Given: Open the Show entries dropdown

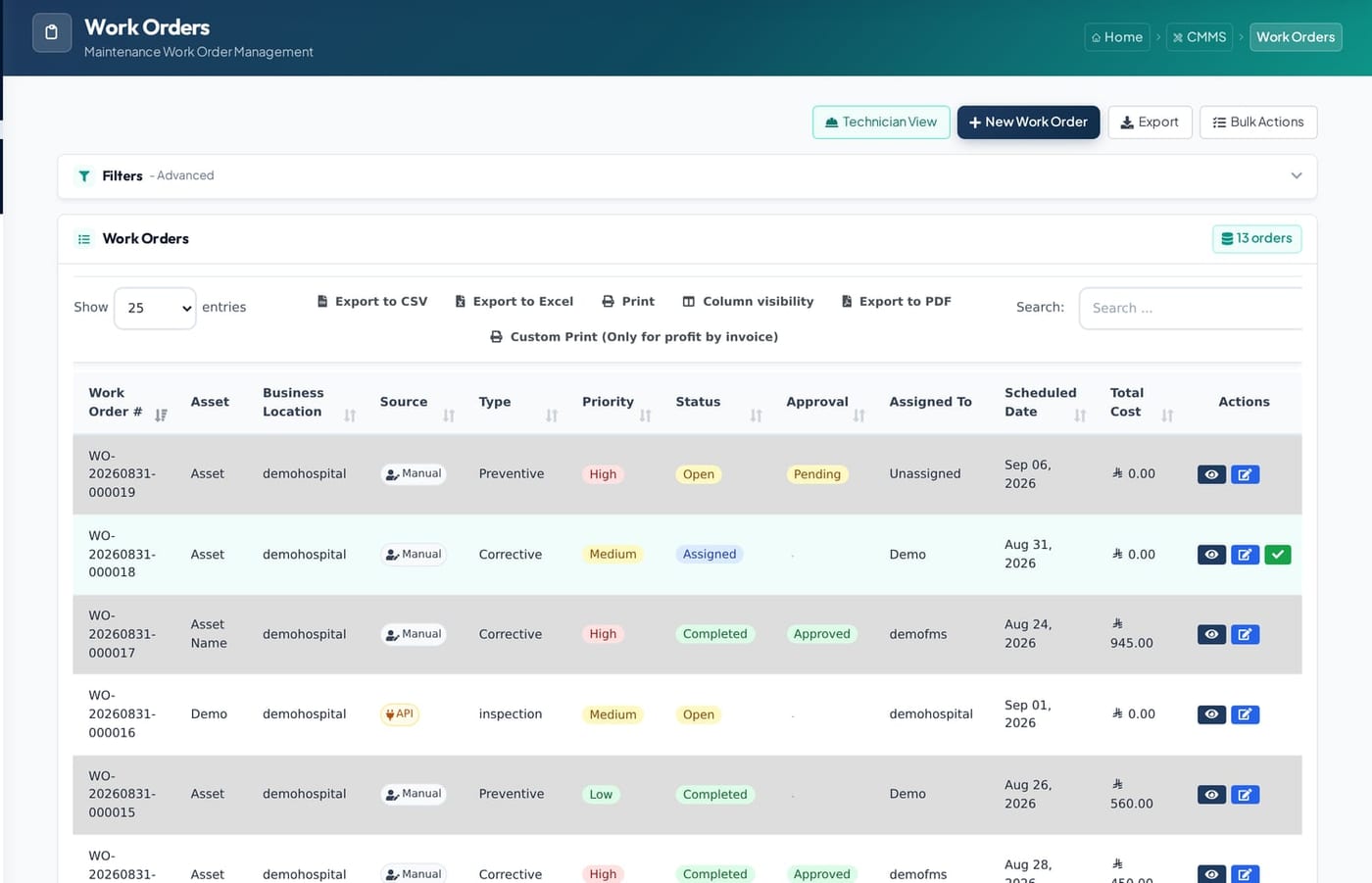Looking at the screenshot, I should [155, 308].
